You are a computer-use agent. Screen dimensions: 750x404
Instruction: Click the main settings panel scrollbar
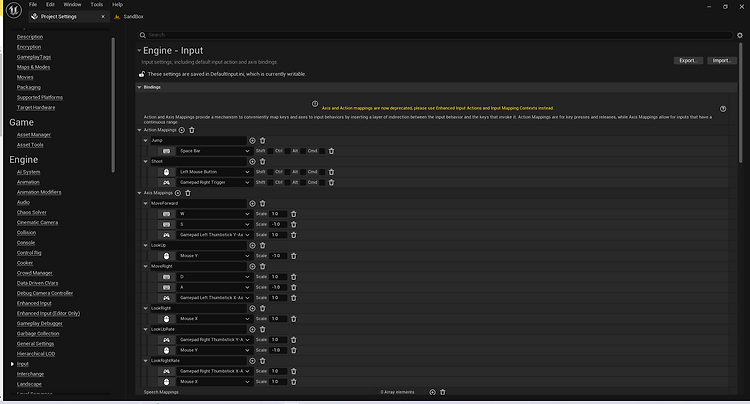pyautogui.click(x=740, y=103)
